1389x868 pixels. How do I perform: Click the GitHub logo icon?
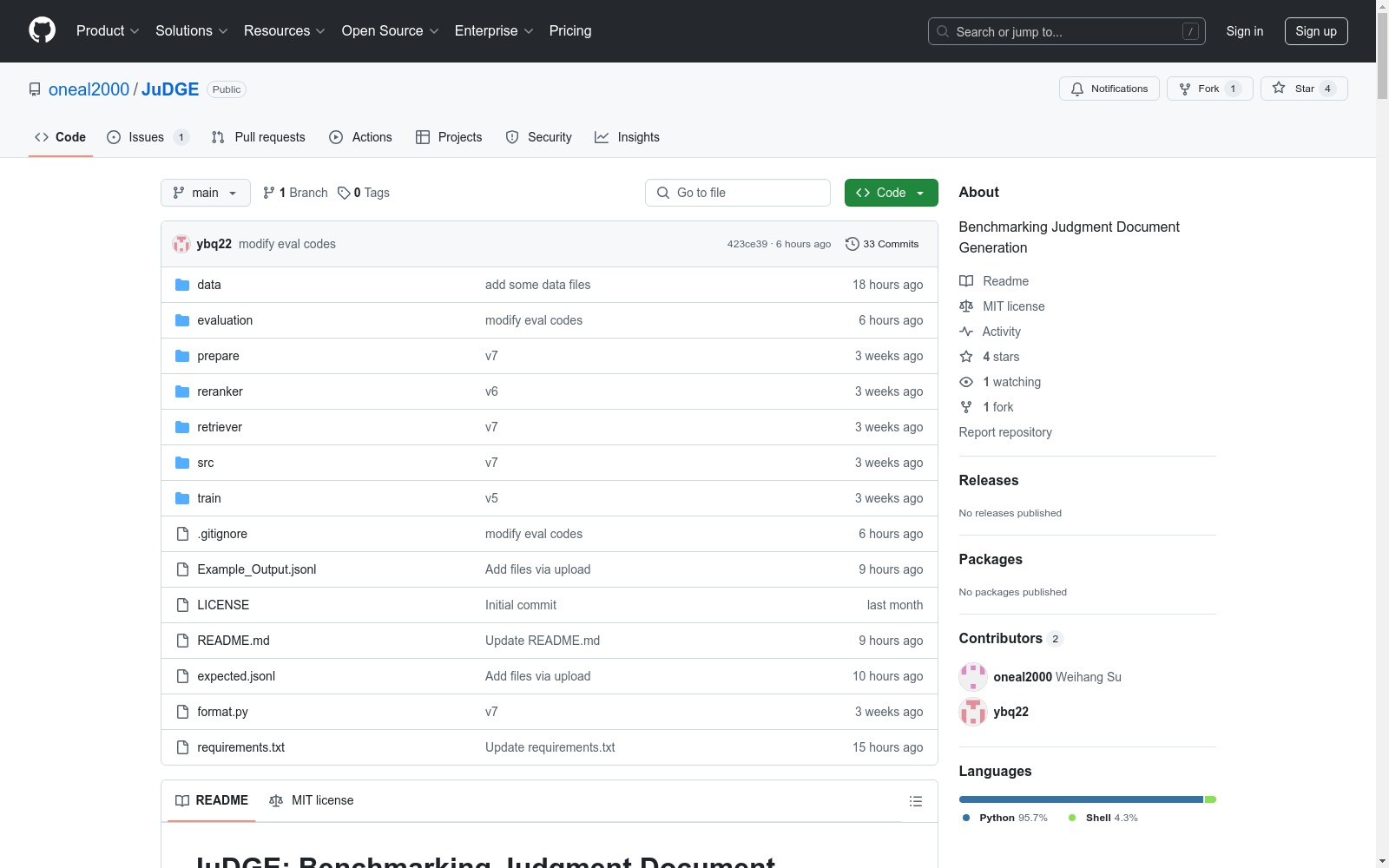click(x=42, y=30)
